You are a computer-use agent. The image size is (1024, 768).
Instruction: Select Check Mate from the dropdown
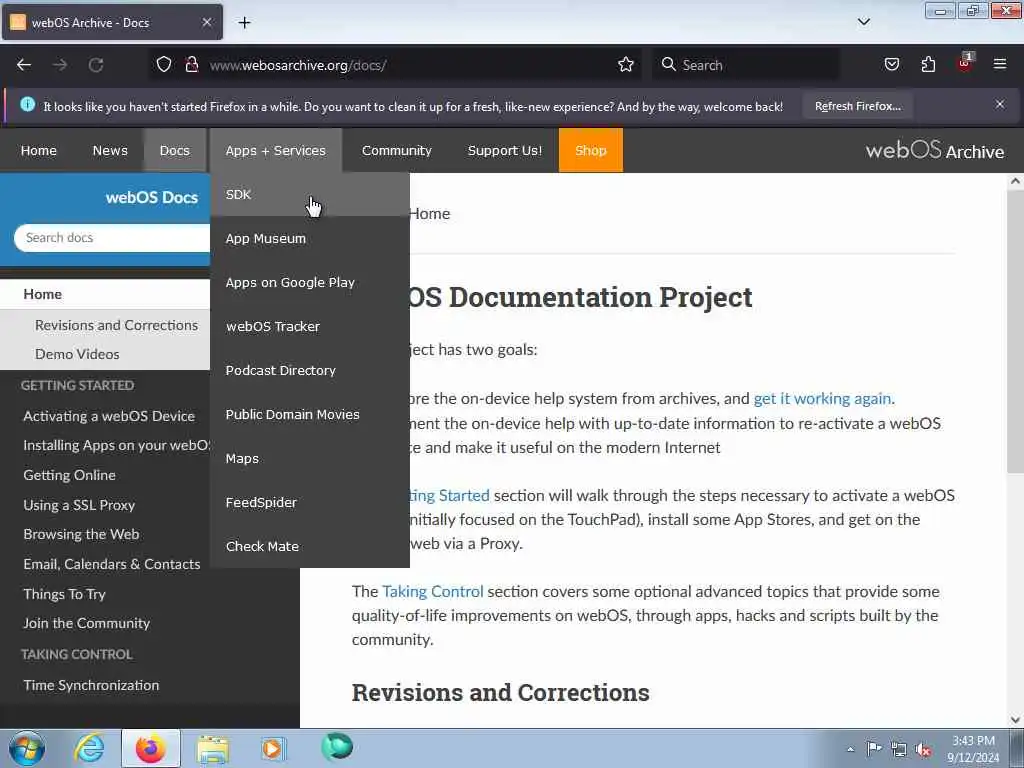tap(310, 546)
